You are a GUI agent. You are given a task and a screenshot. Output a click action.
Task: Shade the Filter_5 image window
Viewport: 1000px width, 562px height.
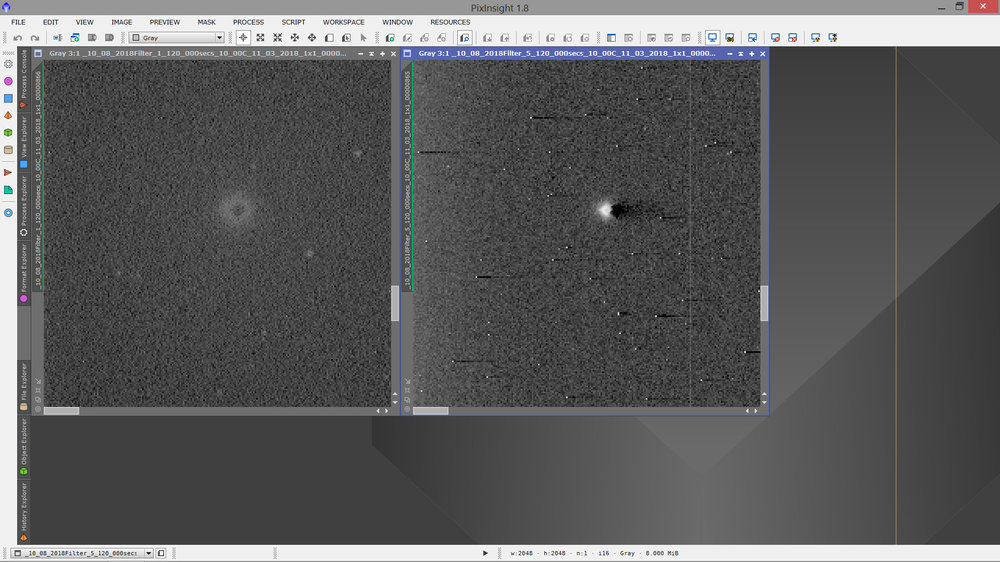pos(740,54)
